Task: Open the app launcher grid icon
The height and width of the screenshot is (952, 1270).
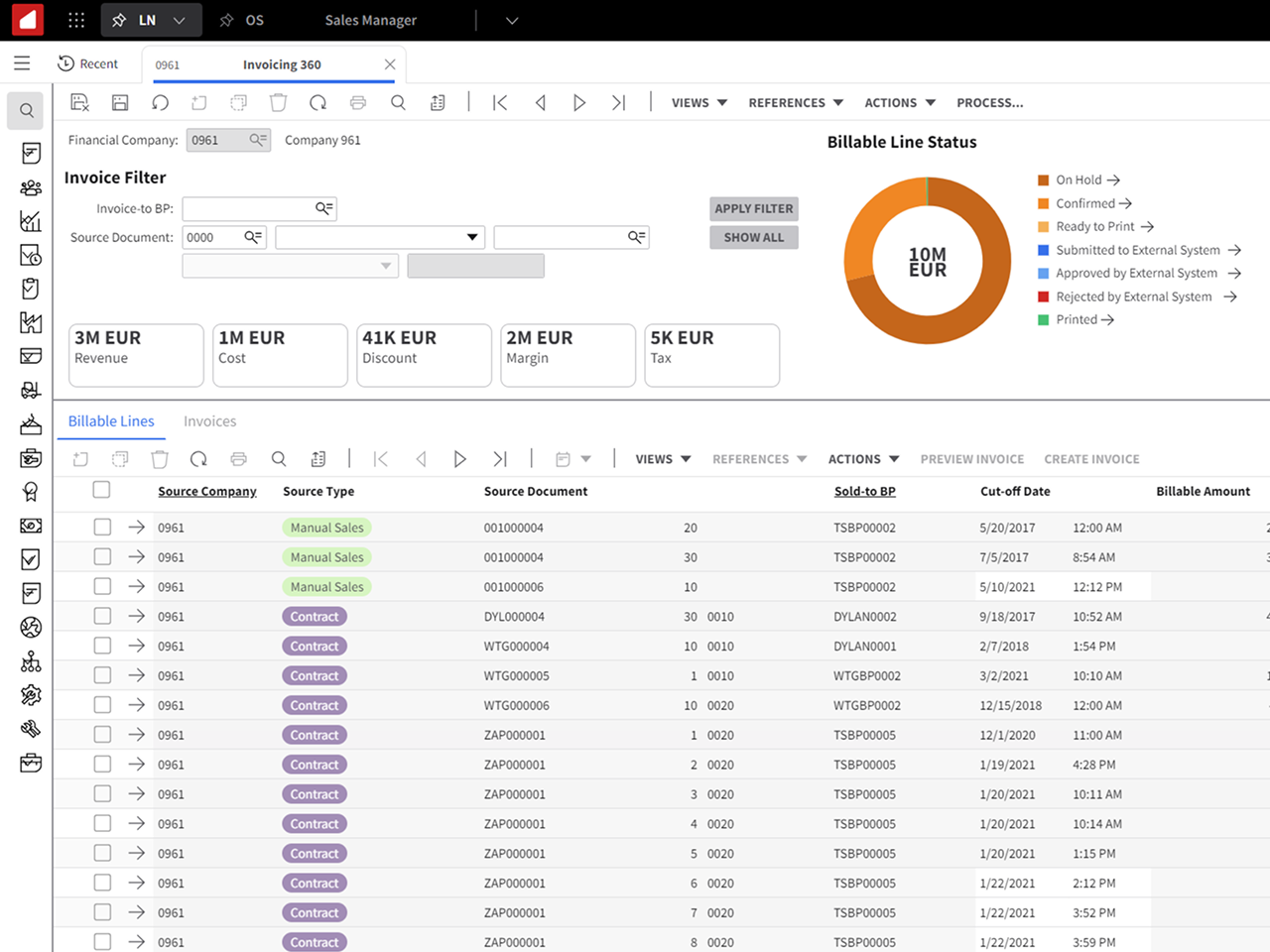Action: pyautogui.click(x=76, y=20)
